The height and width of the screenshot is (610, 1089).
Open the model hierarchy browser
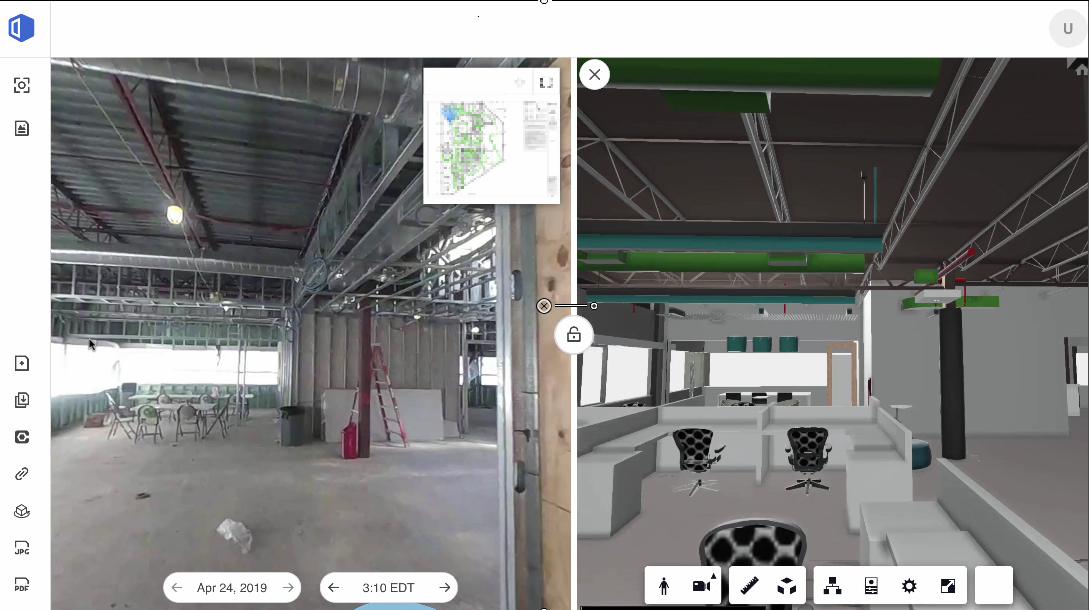coord(832,586)
